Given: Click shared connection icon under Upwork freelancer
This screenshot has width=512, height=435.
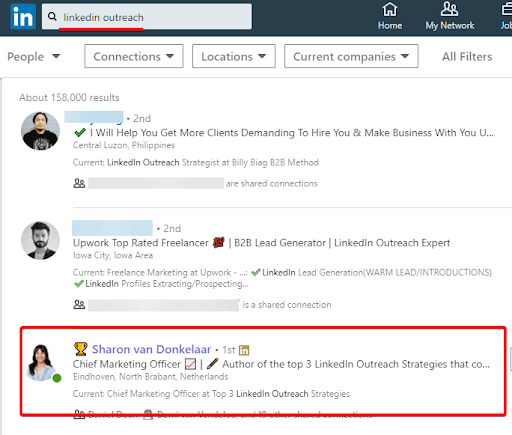Looking at the screenshot, I should click(79, 305).
